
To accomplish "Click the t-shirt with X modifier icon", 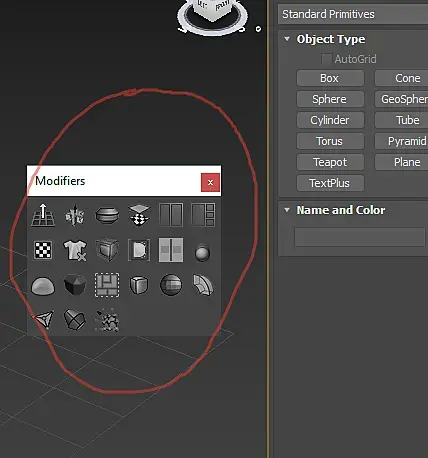I will pyautogui.click(x=75, y=250).
